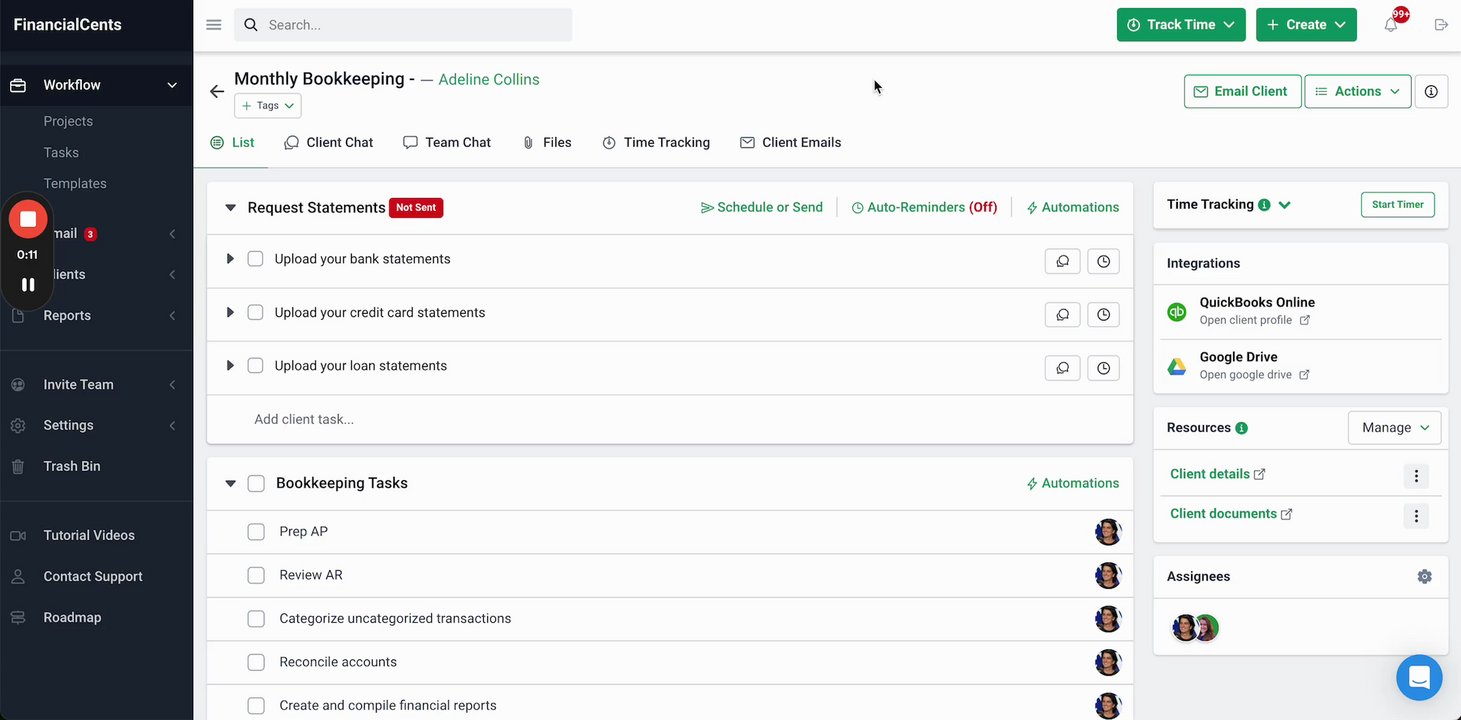Open comment icon for Upload your bank statements

pyautogui.click(x=1062, y=261)
